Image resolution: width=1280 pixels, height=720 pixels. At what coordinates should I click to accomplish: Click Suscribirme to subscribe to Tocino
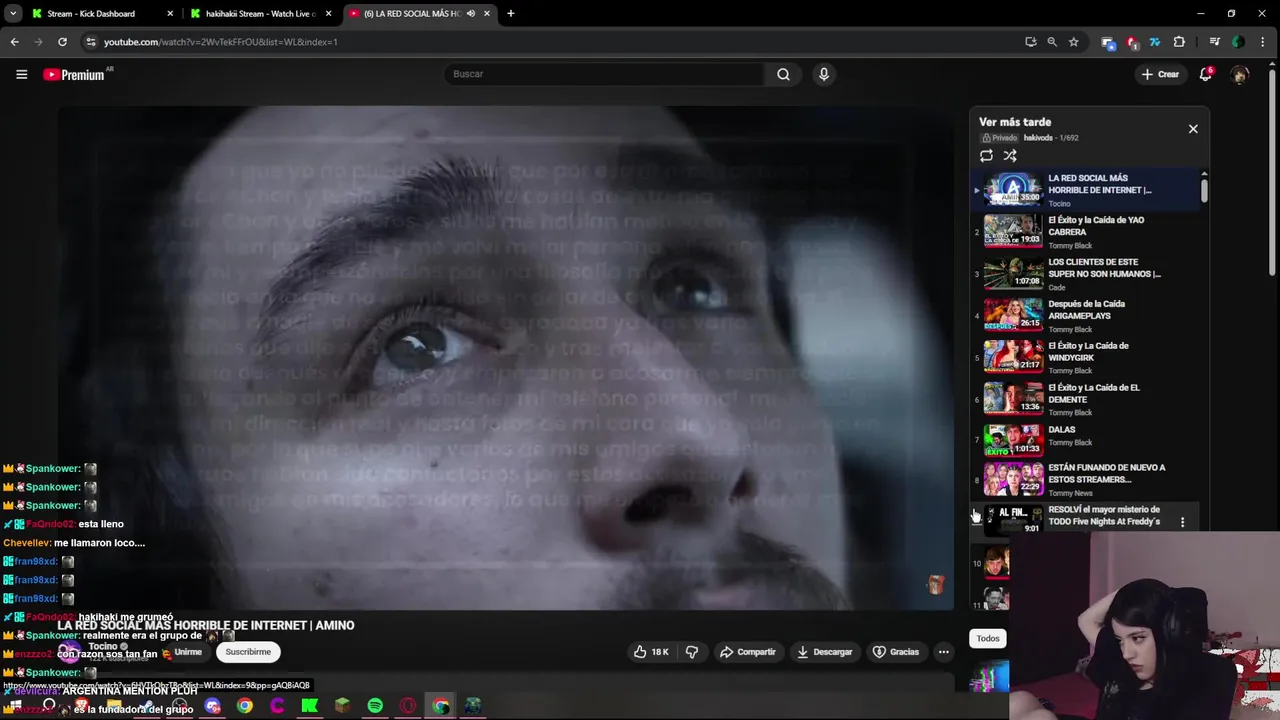pyautogui.click(x=248, y=652)
